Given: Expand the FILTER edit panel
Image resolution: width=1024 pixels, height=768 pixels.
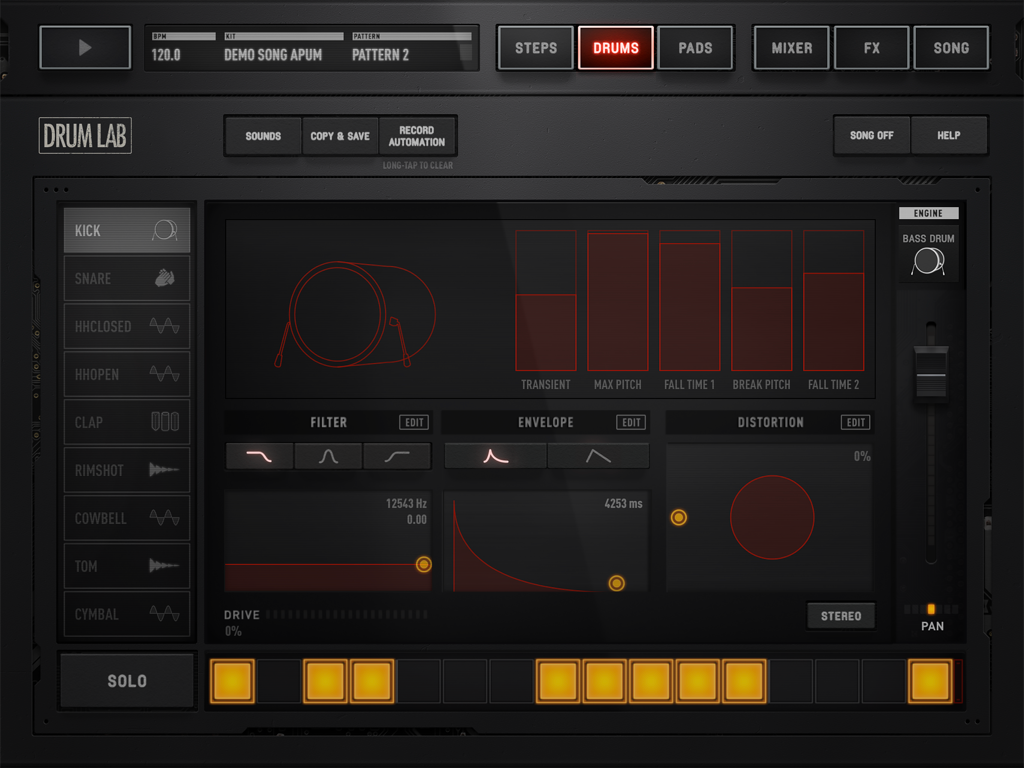Looking at the screenshot, I should 413,422.
